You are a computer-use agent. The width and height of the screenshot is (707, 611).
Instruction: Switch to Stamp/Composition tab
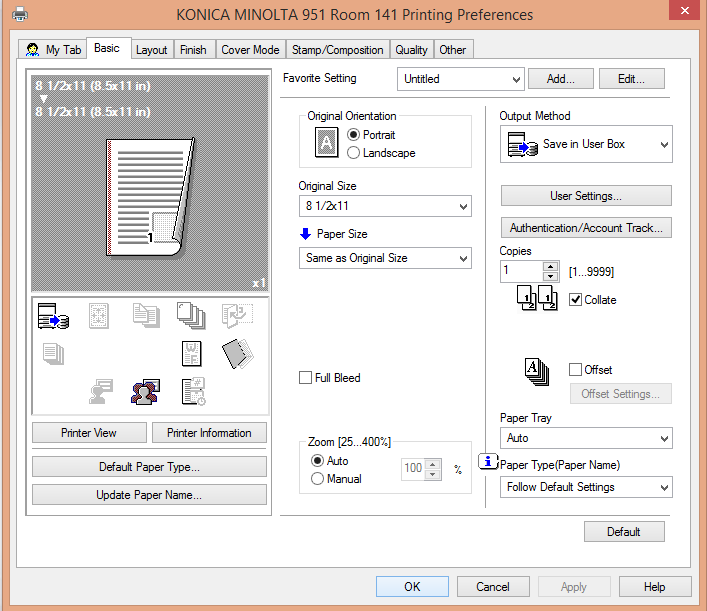click(337, 50)
